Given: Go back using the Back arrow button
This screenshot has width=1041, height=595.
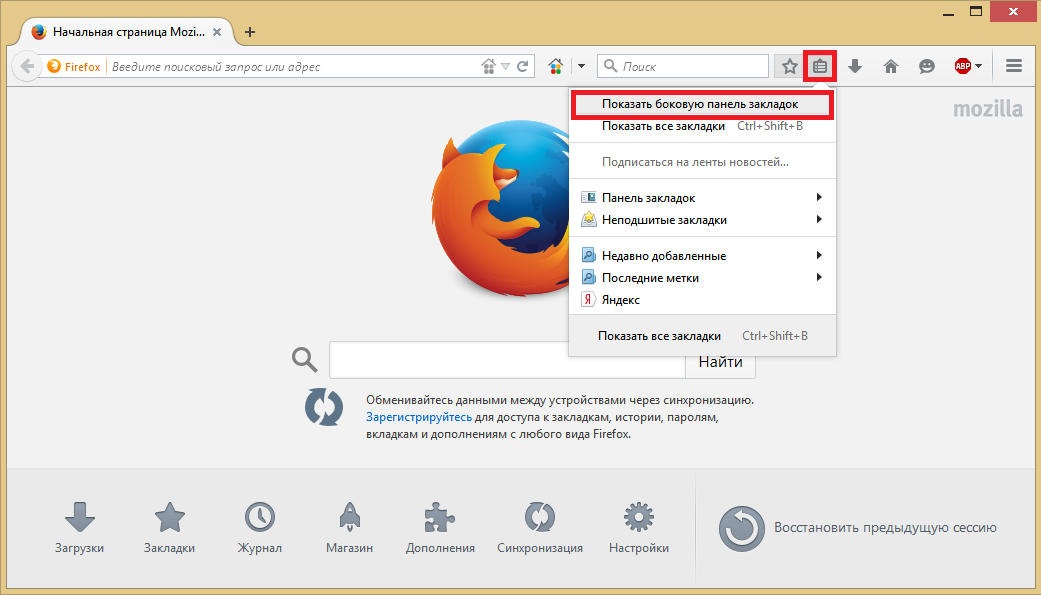Looking at the screenshot, I should tap(27, 66).
